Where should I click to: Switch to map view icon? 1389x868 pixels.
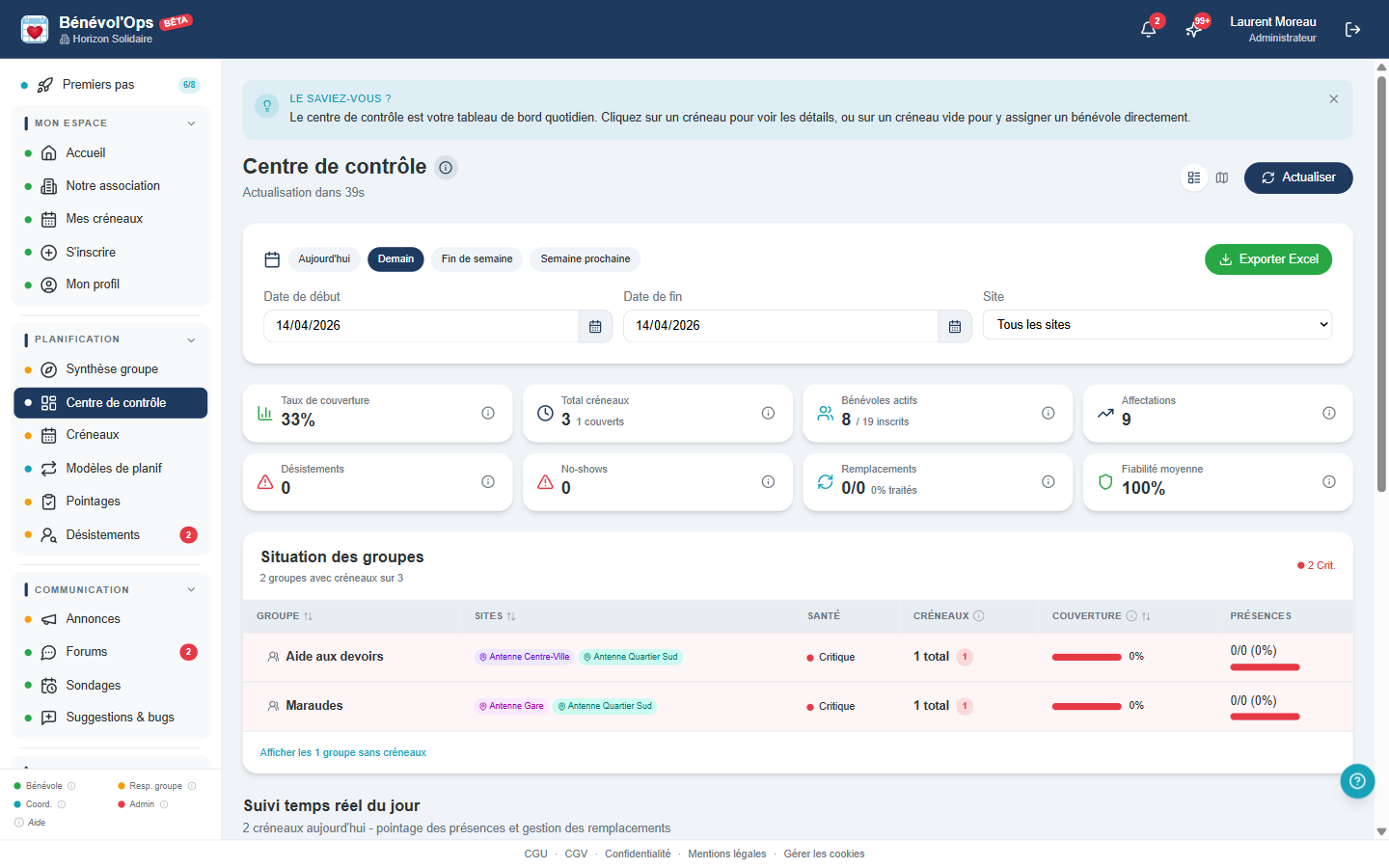click(x=1222, y=177)
